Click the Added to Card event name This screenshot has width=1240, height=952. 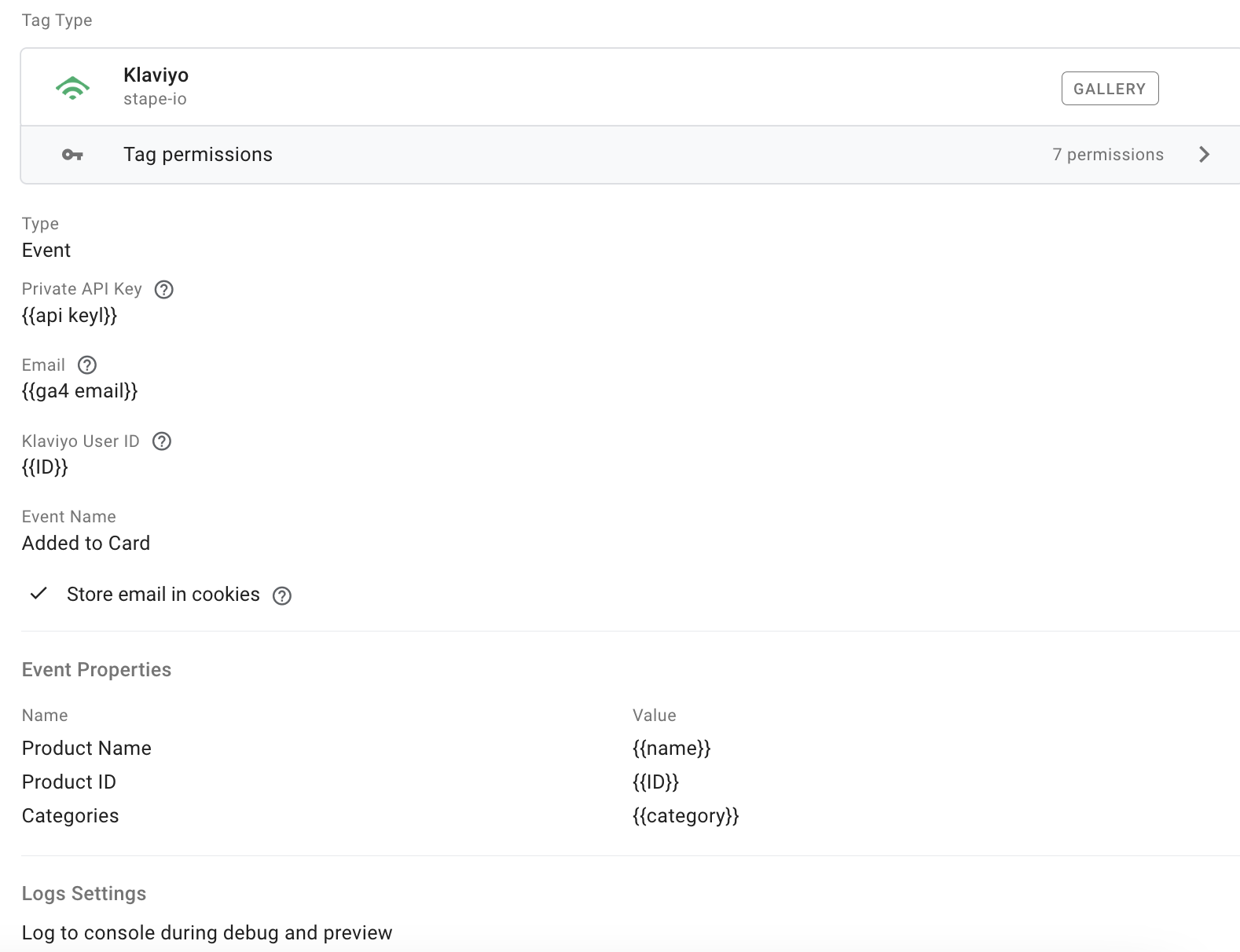pyautogui.click(x=86, y=544)
